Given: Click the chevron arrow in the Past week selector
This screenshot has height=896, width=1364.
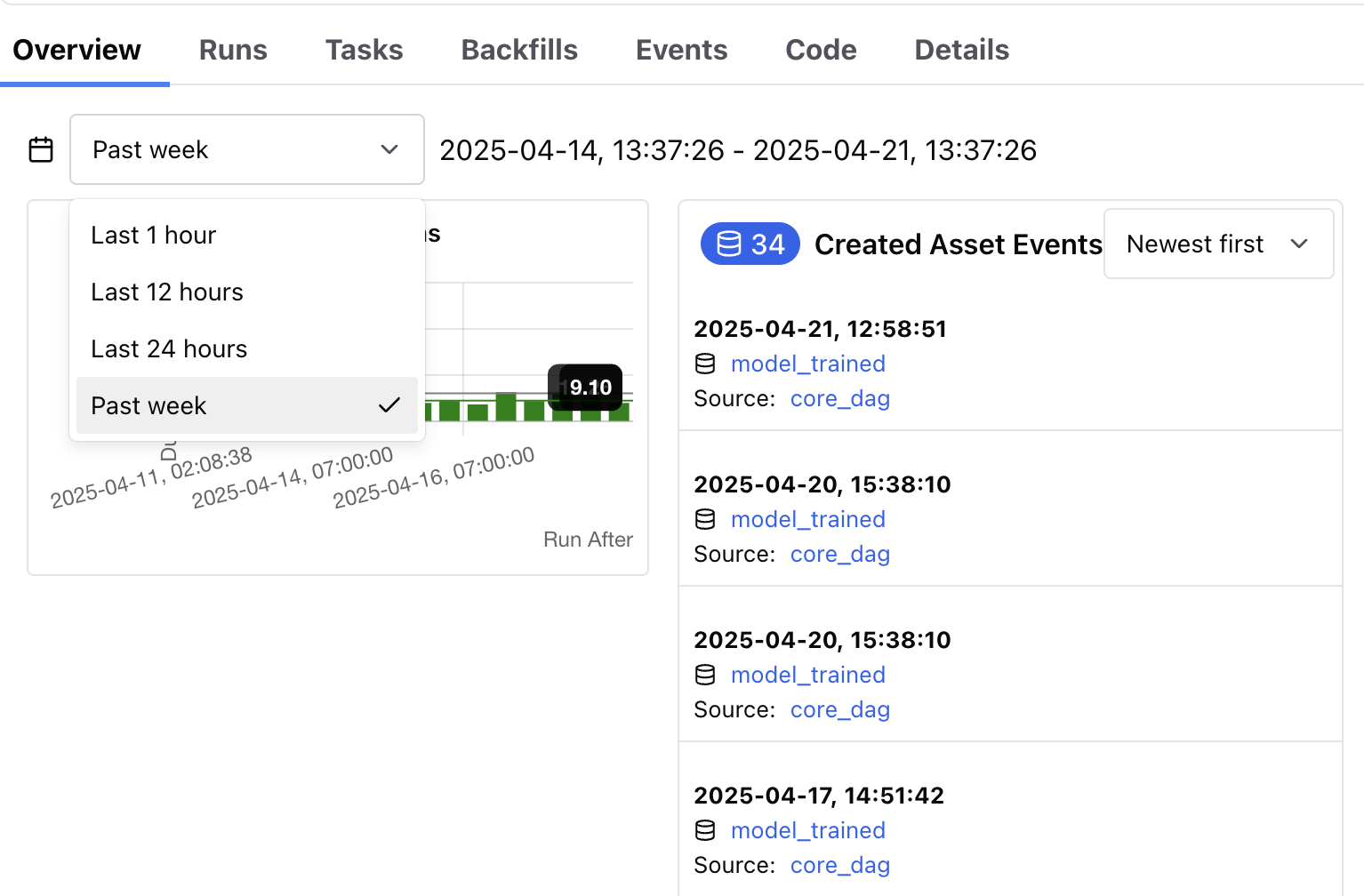Looking at the screenshot, I should (x=389, y=149).
